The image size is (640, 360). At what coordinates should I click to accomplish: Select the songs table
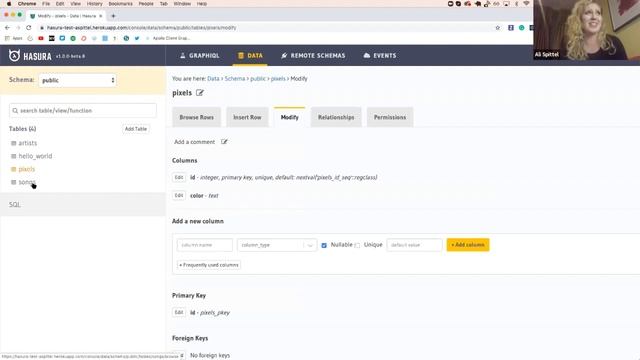pyautogui.click(x=27, y=182)
